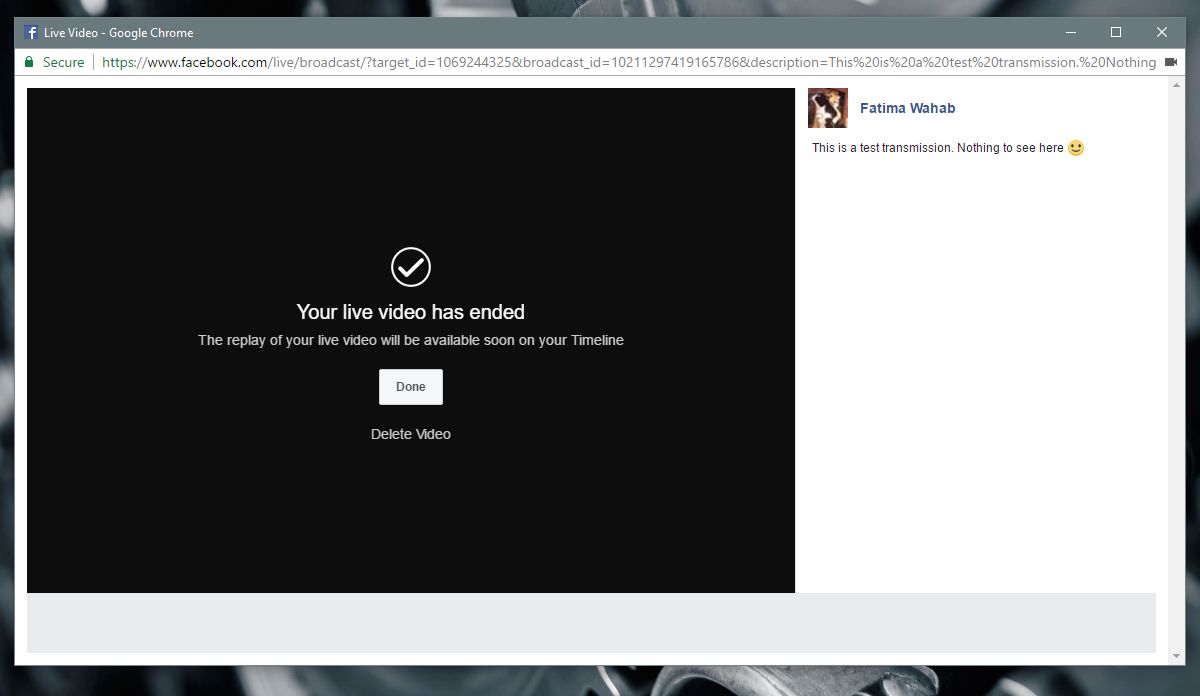Click the facebook.com URL in address bar
The height and width of the screenshot is (696, 1200).
click(629, 62)
